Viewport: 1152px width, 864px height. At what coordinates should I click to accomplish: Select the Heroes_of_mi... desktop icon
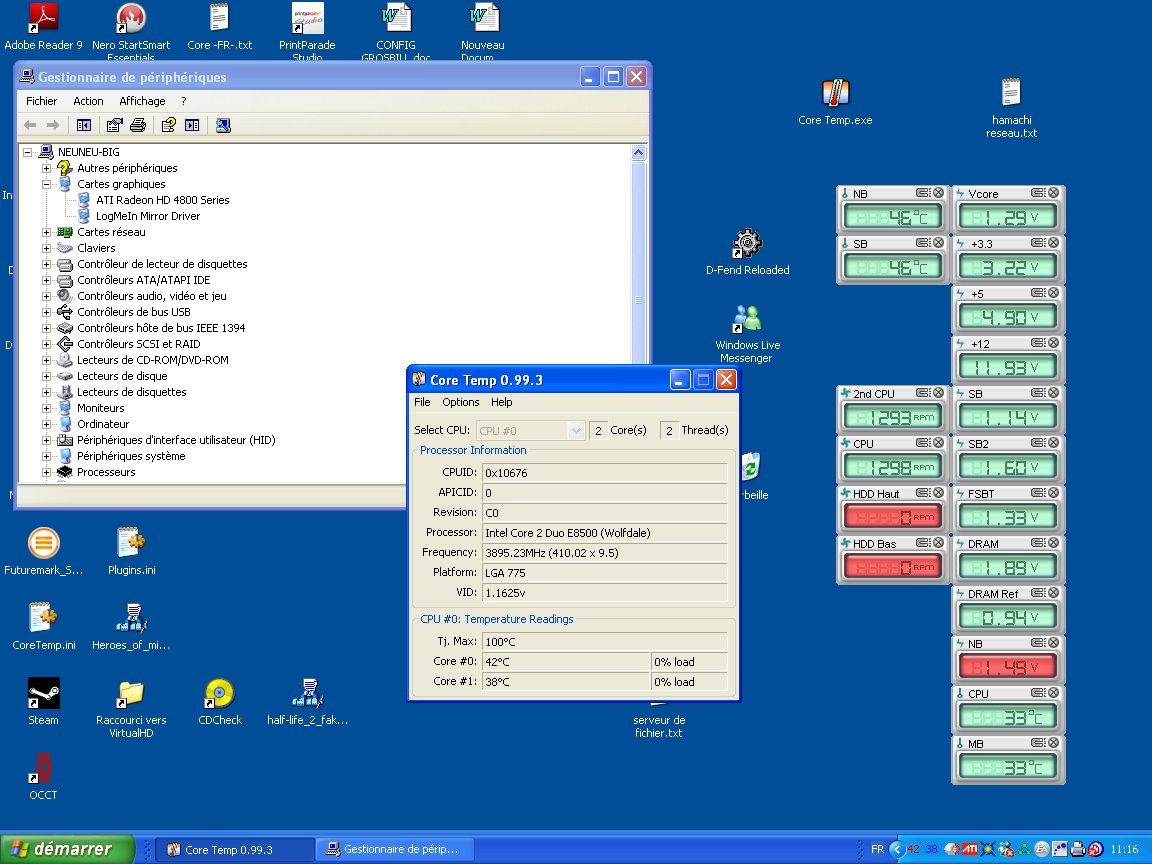132,626
